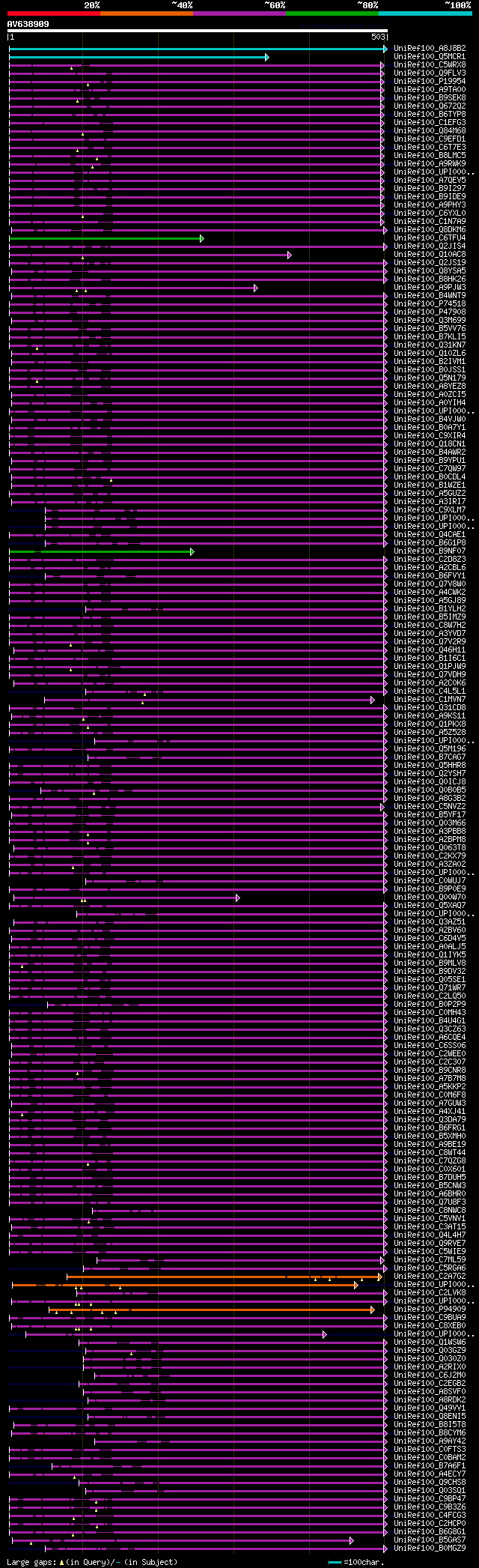Select label UniRef100_B5GAS7

point(430,1540)
